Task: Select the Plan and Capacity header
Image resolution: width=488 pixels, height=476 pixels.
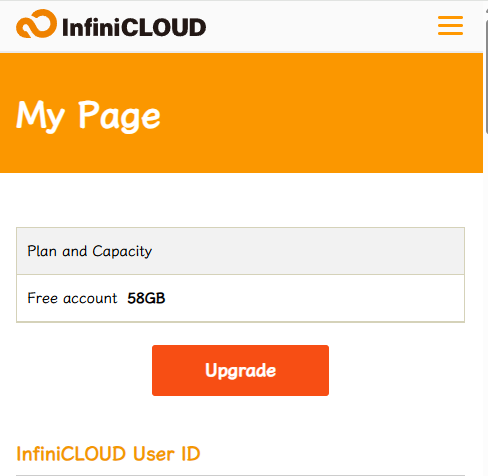Action: point(240,251)
